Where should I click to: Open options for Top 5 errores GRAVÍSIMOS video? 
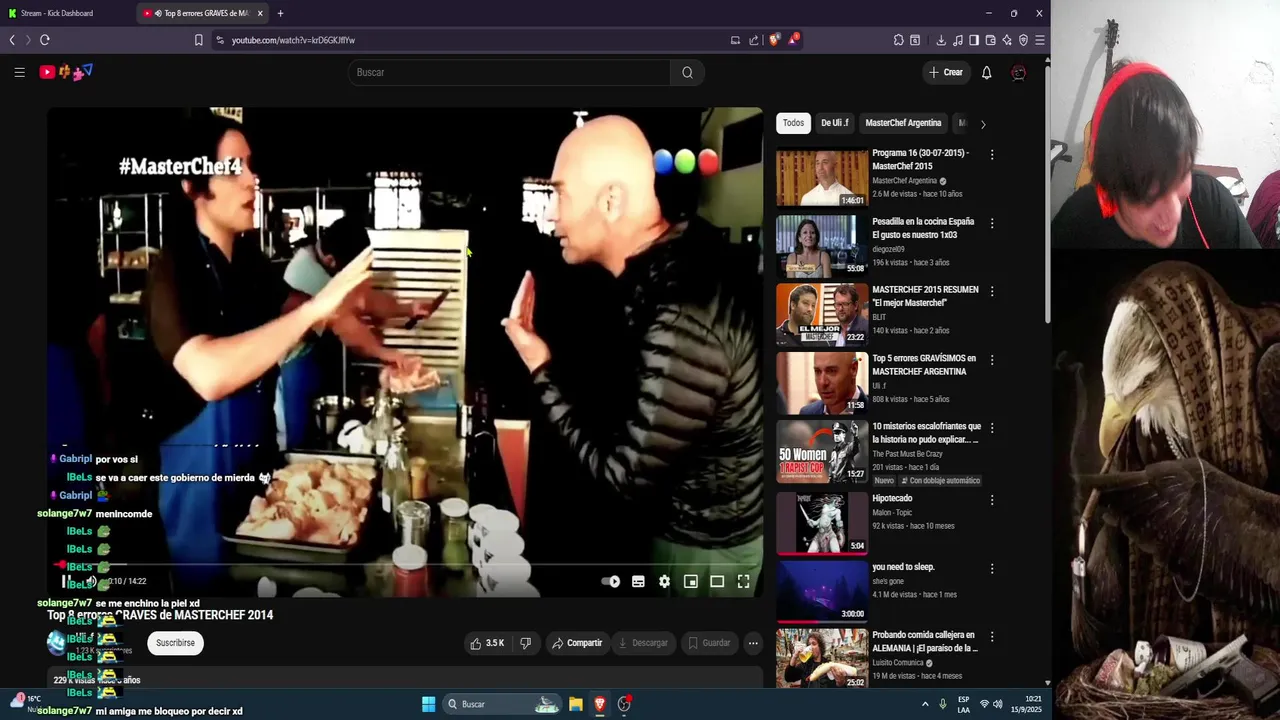click(992, 359)
